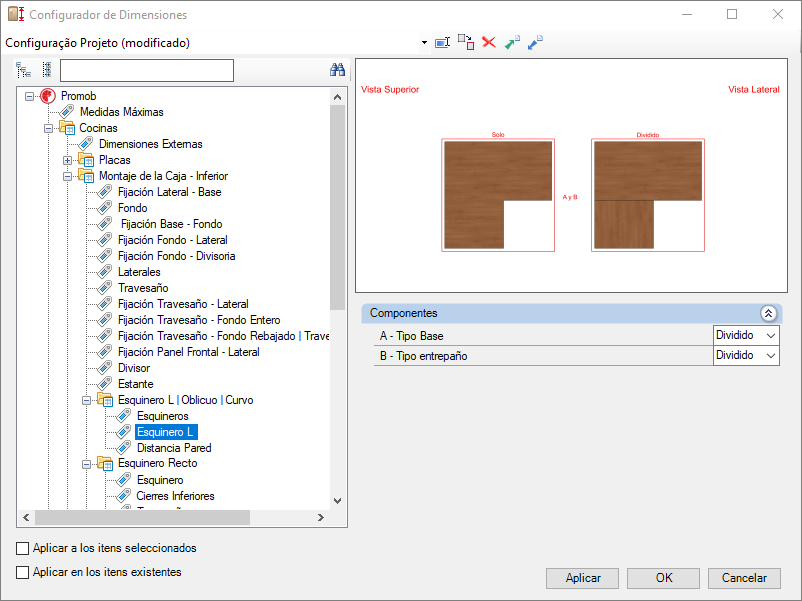Click the tag icon beside Dimensiones Externas
The image size is (802, 601).
[86, 144]
